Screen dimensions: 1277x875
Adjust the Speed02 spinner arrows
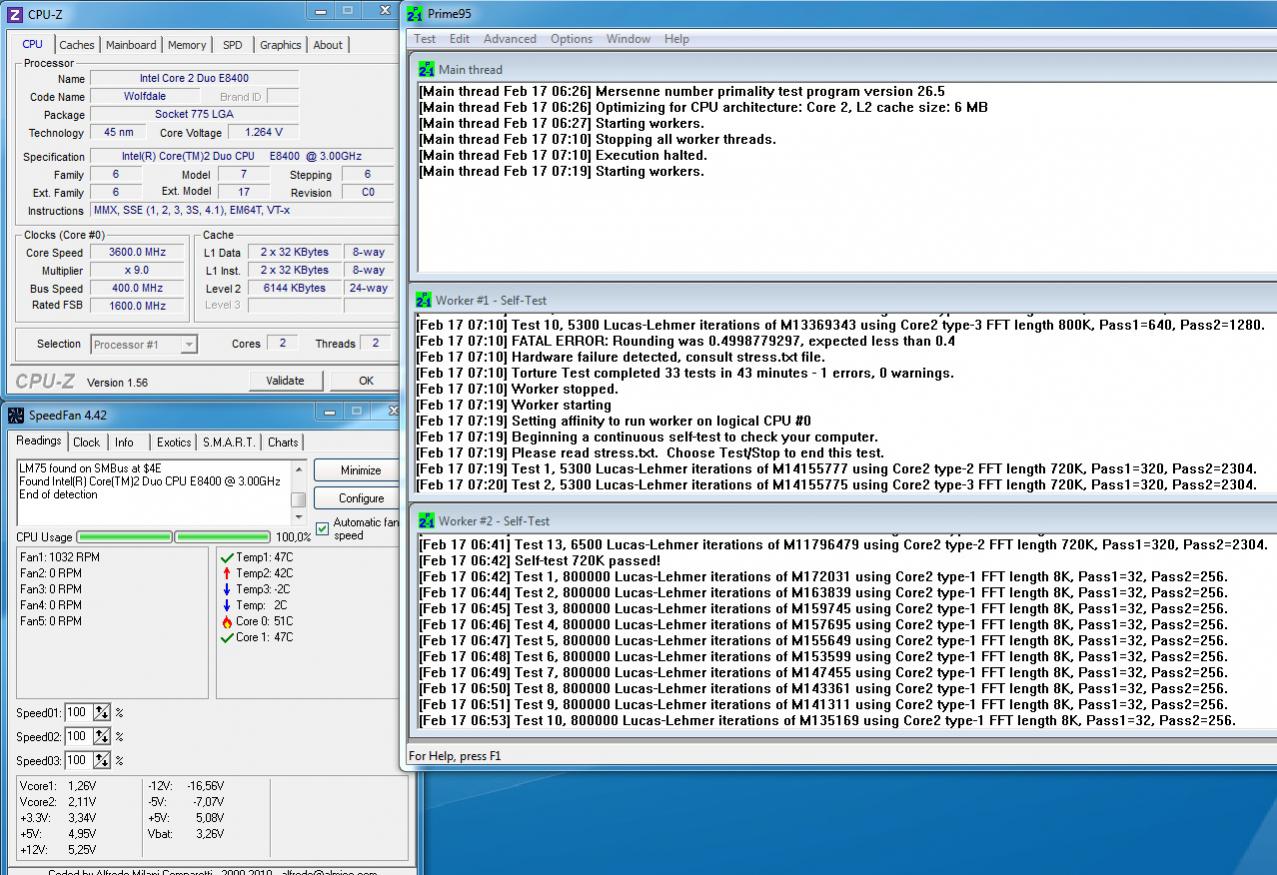point(102,737)
